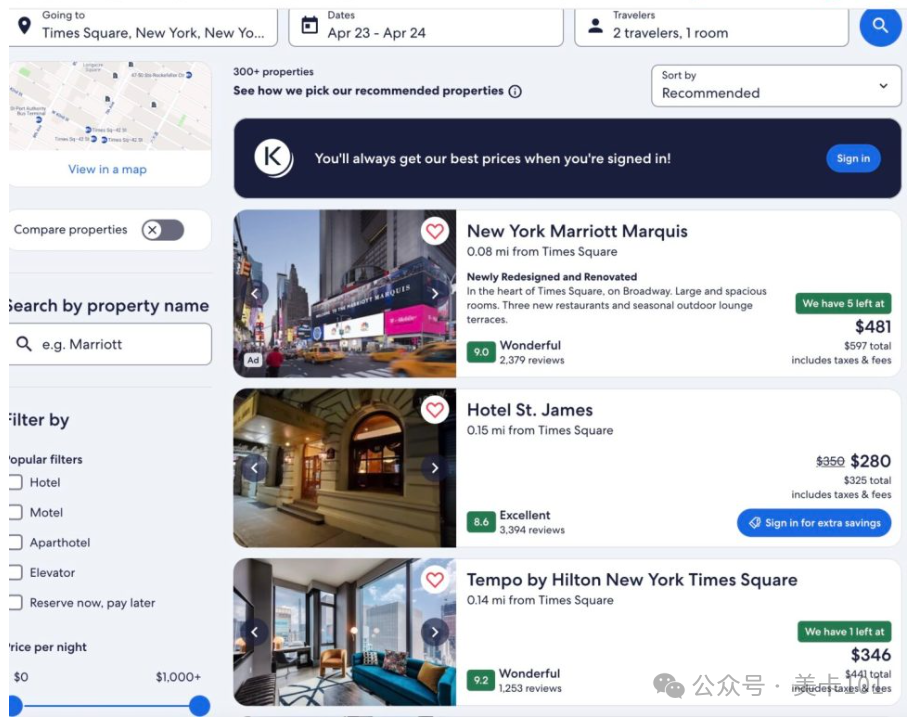
Task: Show next photo of New York Marriott Marquis
Action: pyautogui.click(x=434, y=294)
